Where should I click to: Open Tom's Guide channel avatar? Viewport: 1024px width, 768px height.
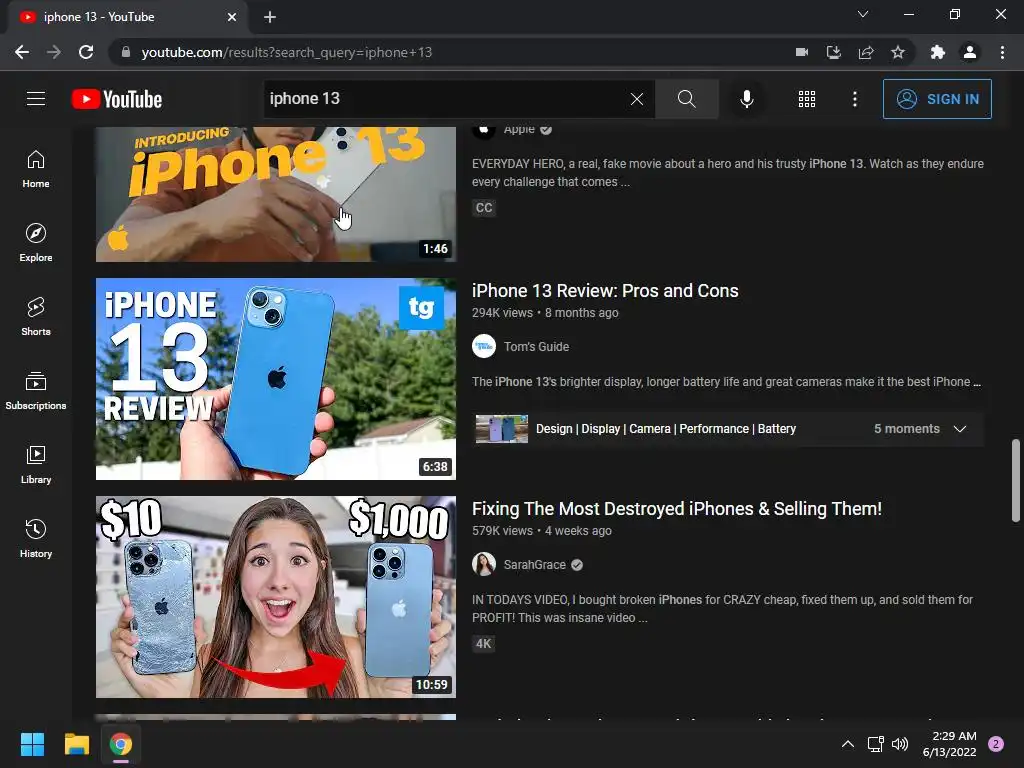484,346
